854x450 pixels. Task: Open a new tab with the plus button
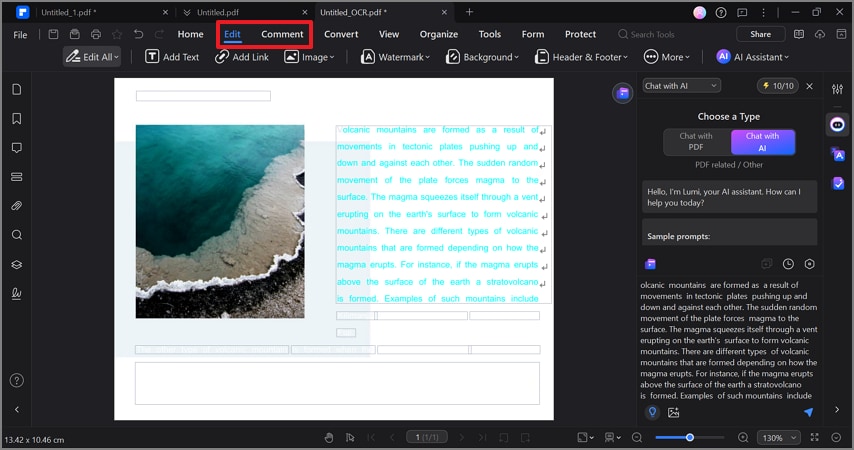click(x=469, y=12)
